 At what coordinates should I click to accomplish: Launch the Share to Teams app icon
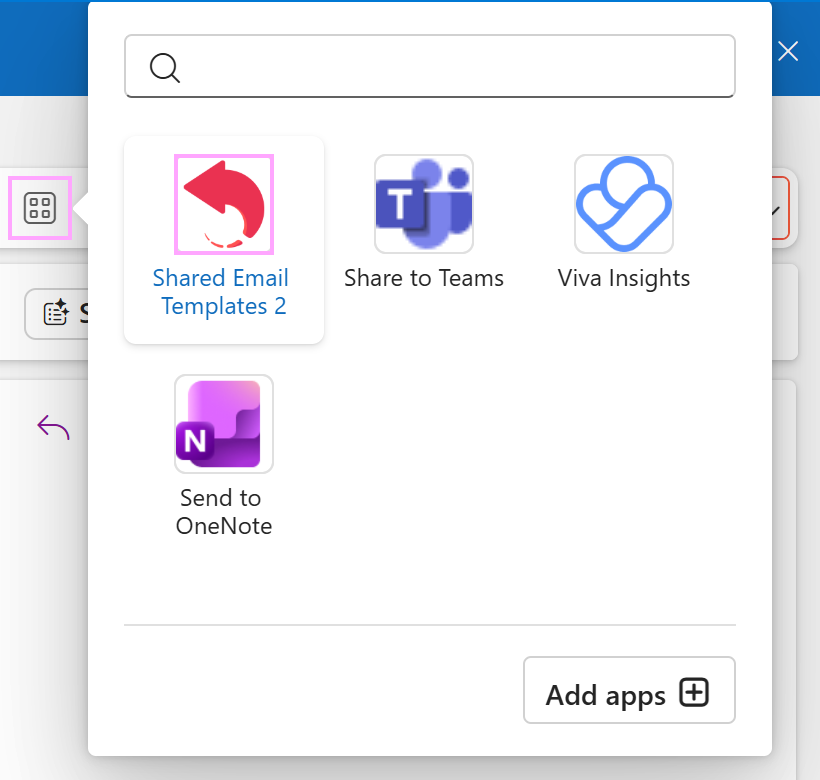(x=423, y=204)
